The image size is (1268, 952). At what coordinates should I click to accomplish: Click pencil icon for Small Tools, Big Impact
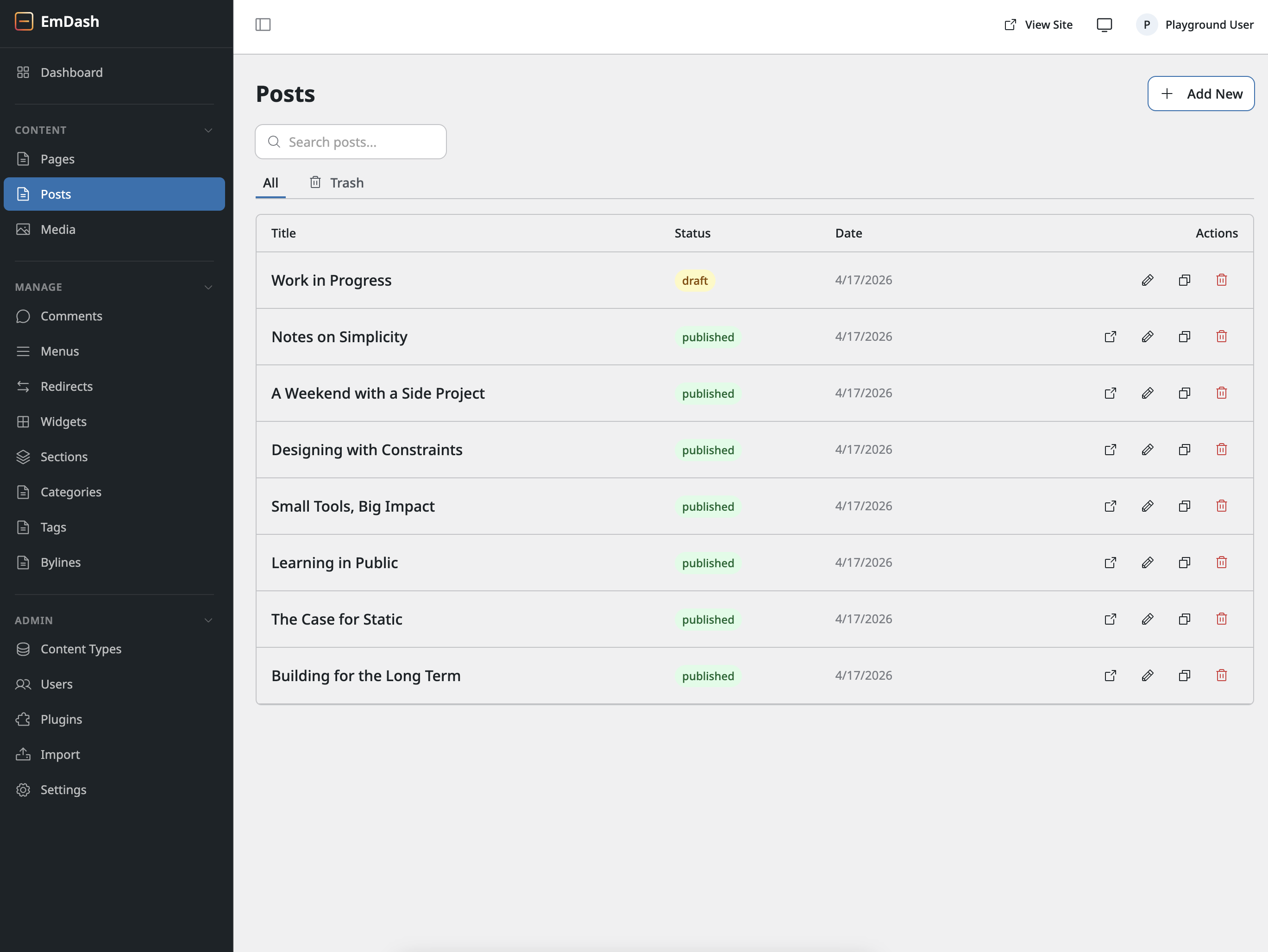(1147, 506)
